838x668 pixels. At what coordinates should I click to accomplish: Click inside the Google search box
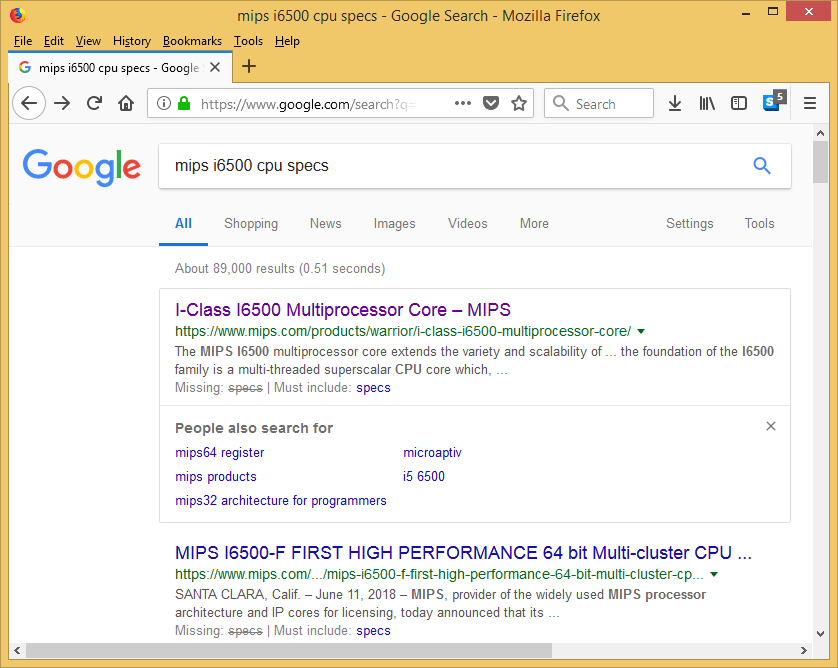(x=400, y=166)
